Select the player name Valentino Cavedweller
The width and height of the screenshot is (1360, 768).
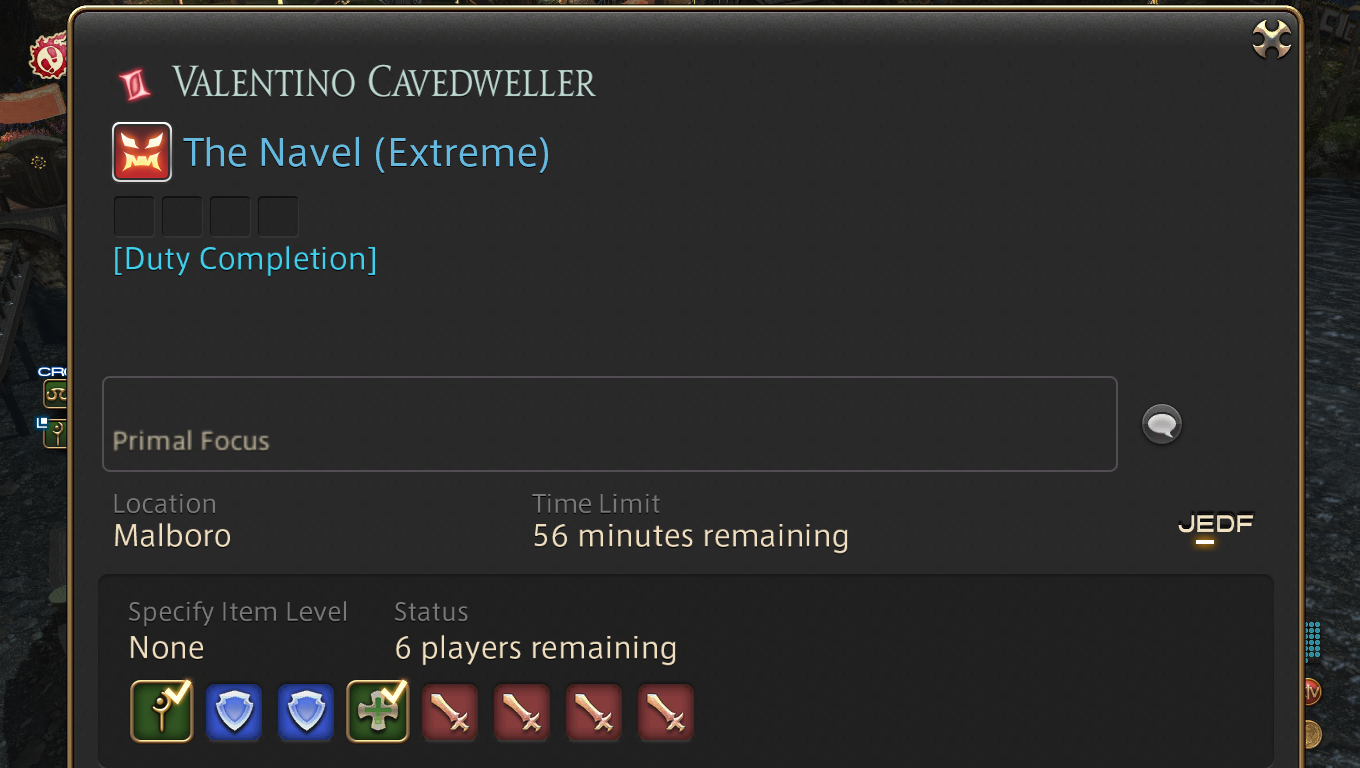384,82
